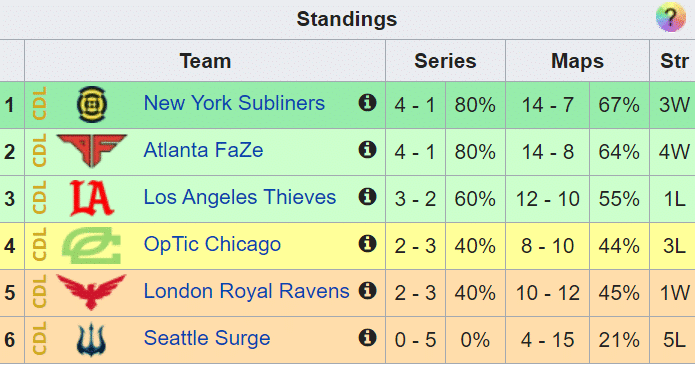Click the CDL league label beside London Royal Ravens
The width and height of the screenshot is (695, 366).
[x=39, y=292]
